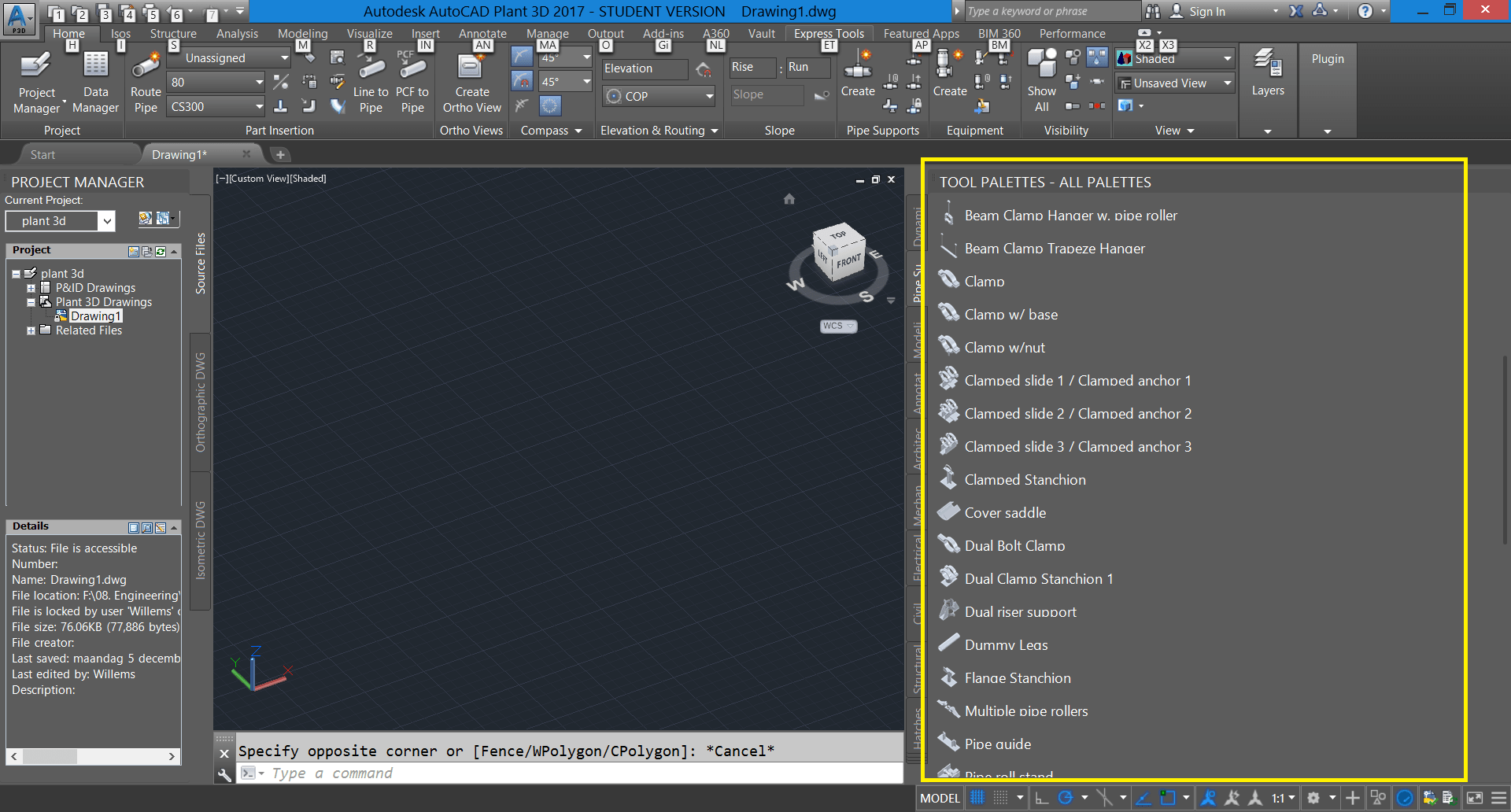1511x812 pixels.
Task: Switch to the Structure ribbon tab
Action: pyautogui.click(x=173, y=34)
